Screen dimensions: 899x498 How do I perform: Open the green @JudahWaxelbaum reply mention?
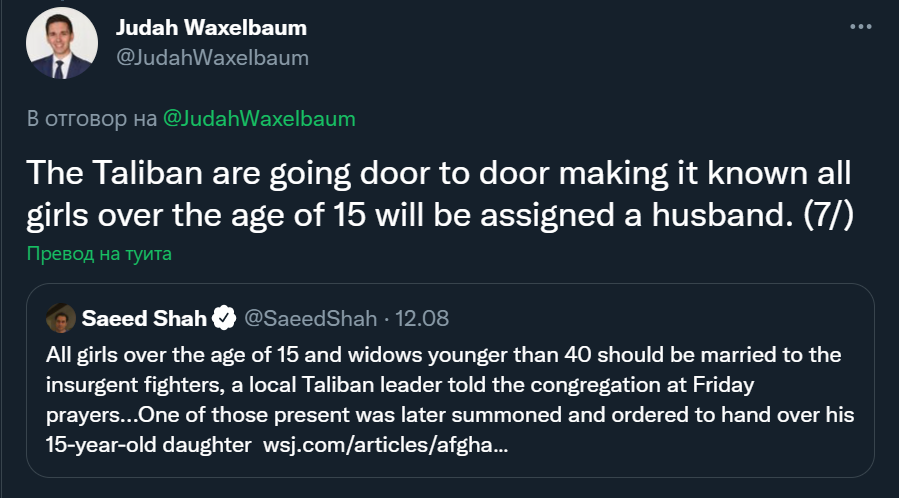pos(259,119)
